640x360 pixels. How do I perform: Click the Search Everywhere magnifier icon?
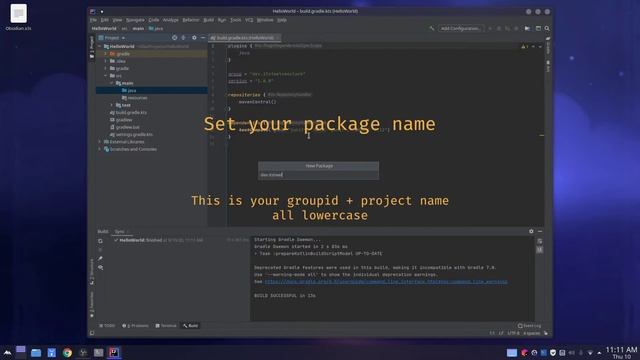tap(547, 29)
